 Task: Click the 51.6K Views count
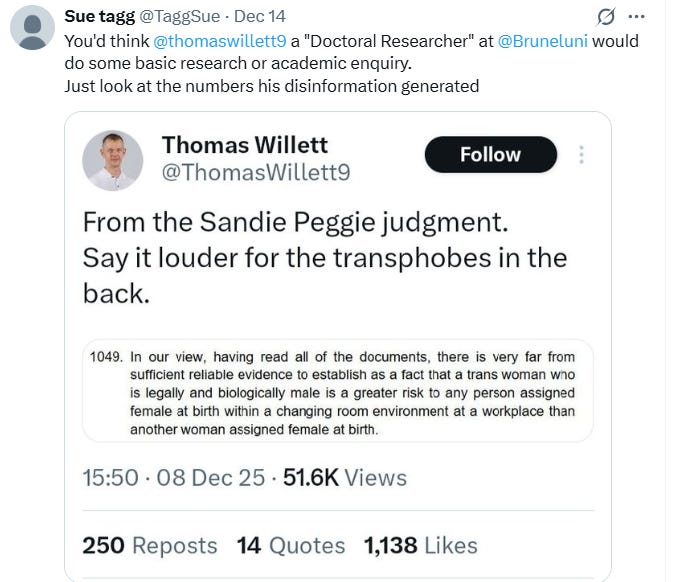345,478
